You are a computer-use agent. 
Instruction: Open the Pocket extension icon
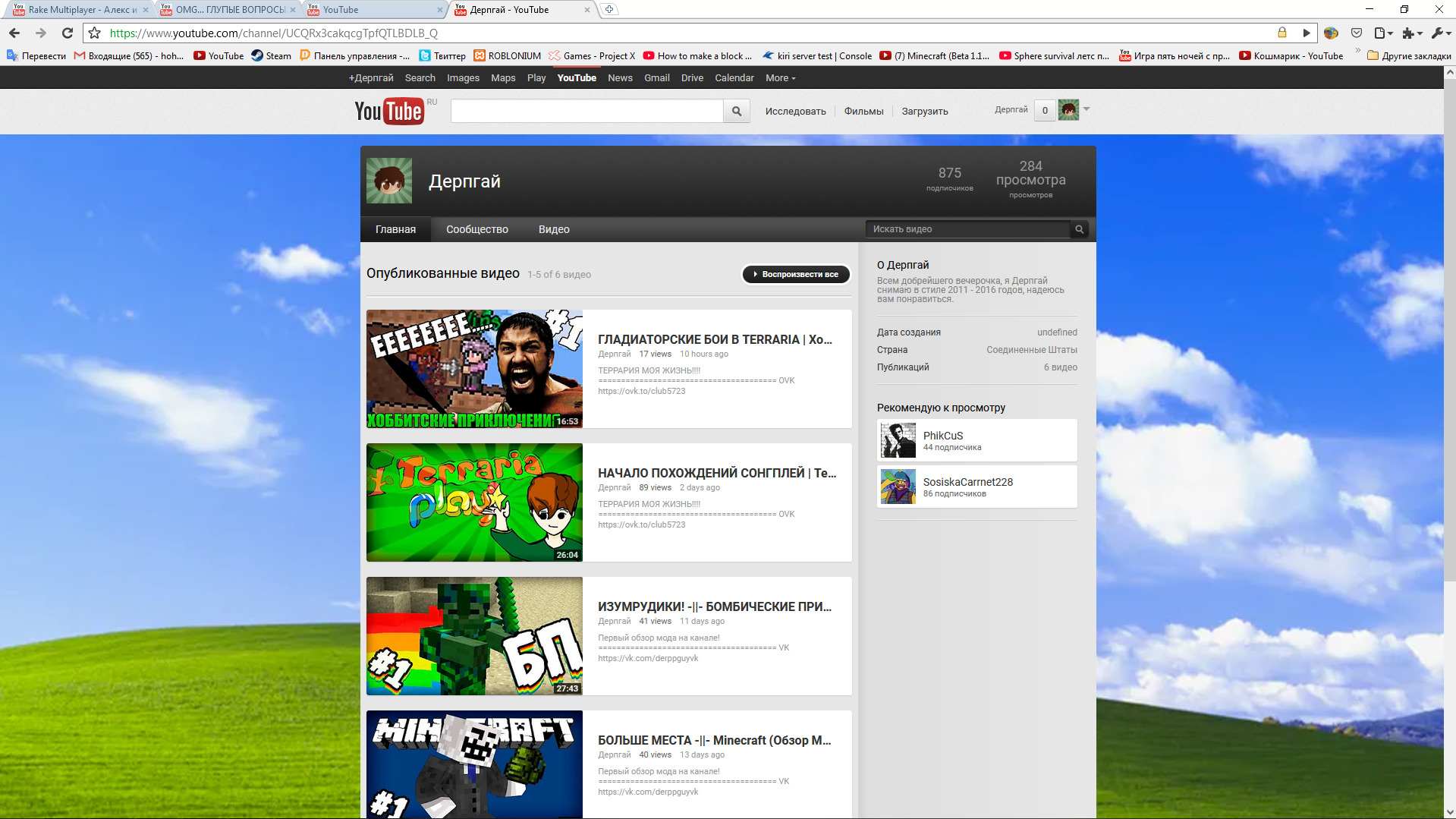(x=1357, y=33)
